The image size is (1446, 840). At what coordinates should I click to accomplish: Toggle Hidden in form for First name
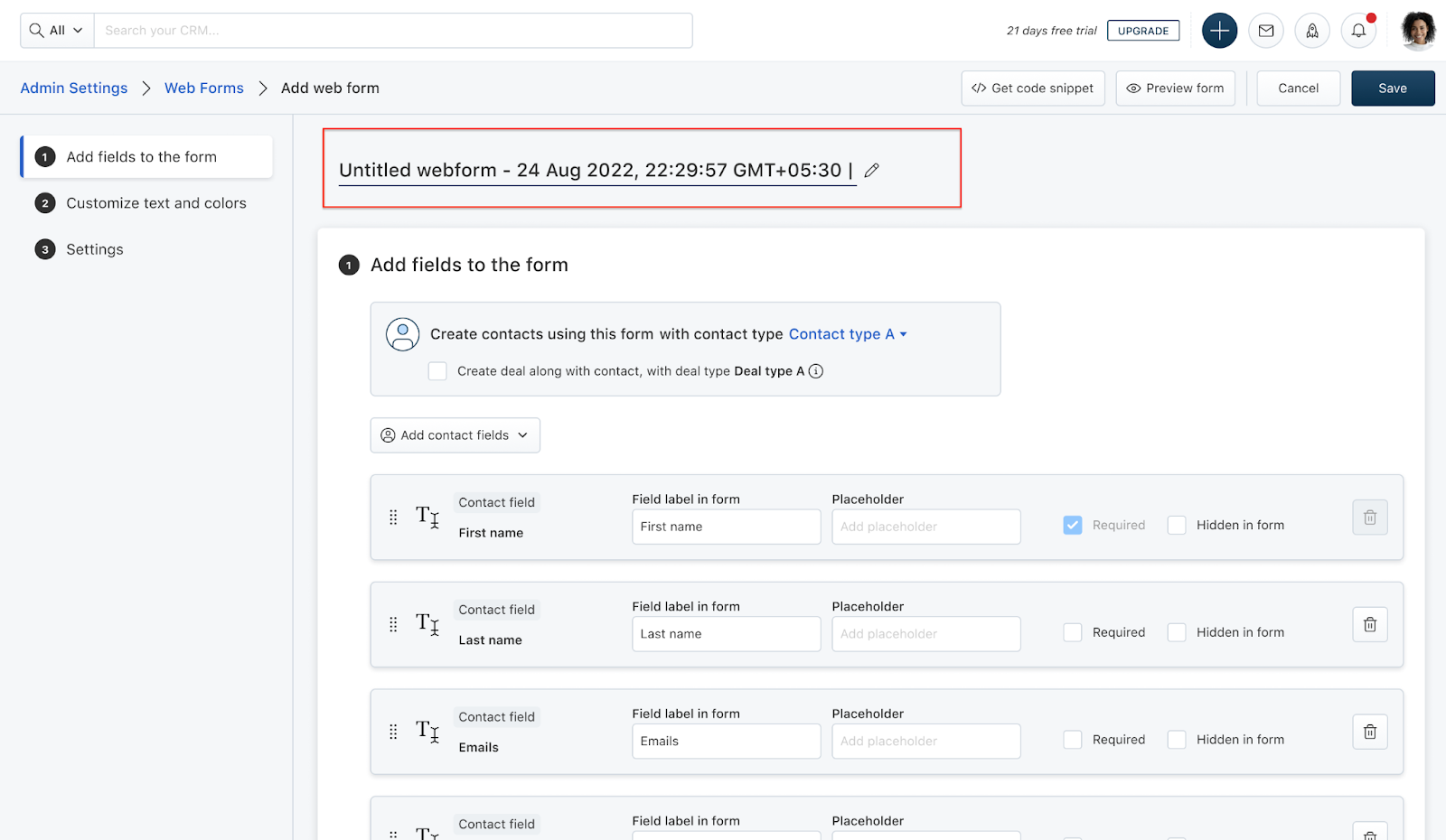(1177, 526)
